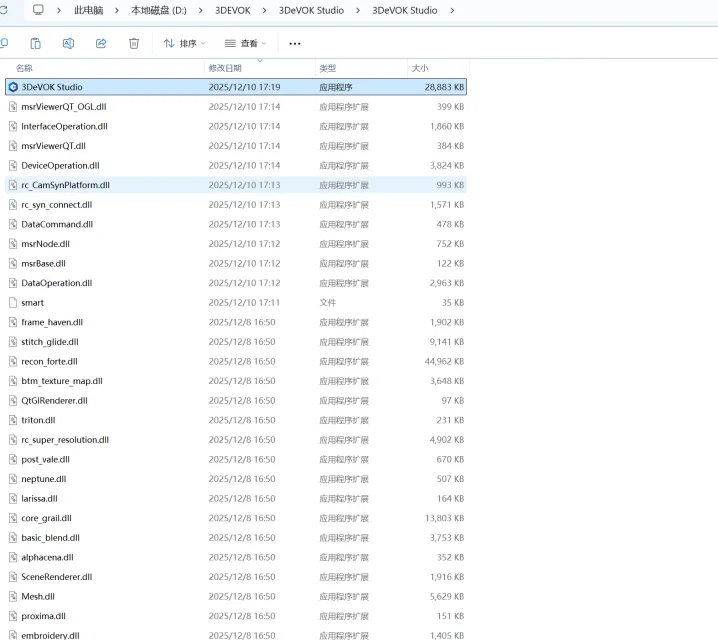The width and height of the screenshot is (718, 641).
Task: Click the 名称 column header
Action: (24, 68)
